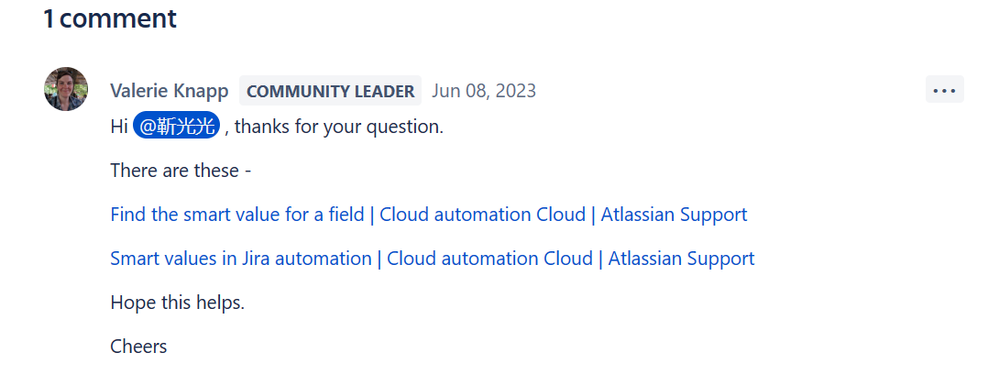Image resolution: width=999 pixels, height=365 pixels.
Task: Click the 'Hope this helps.' text
Action: (x=177, y=303)
